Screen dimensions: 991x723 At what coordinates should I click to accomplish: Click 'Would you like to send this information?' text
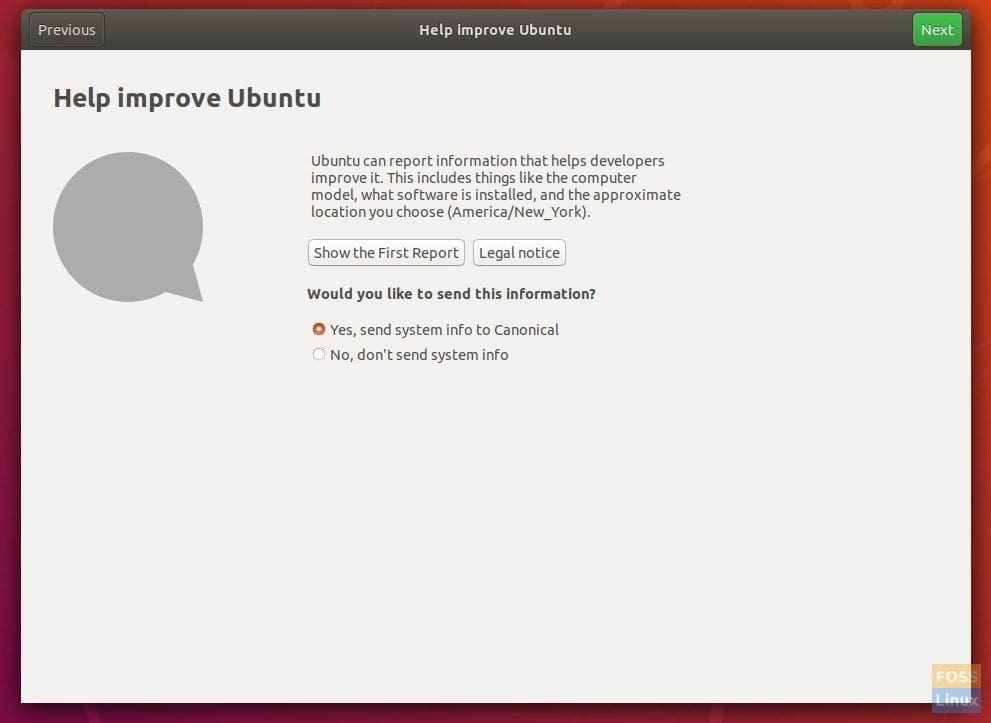tap(451, 294)
